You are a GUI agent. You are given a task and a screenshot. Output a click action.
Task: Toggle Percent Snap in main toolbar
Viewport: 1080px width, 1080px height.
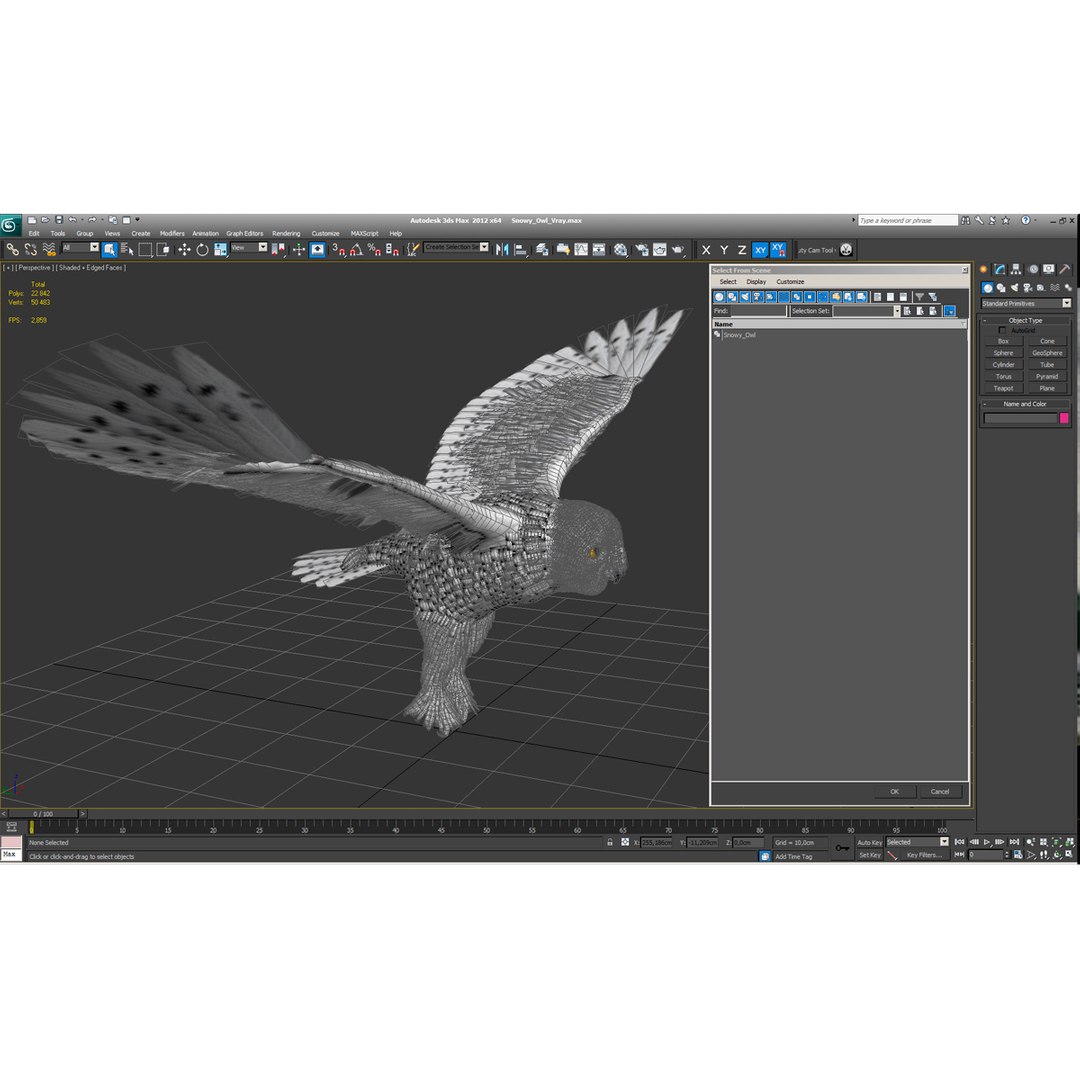coord(374,249)
